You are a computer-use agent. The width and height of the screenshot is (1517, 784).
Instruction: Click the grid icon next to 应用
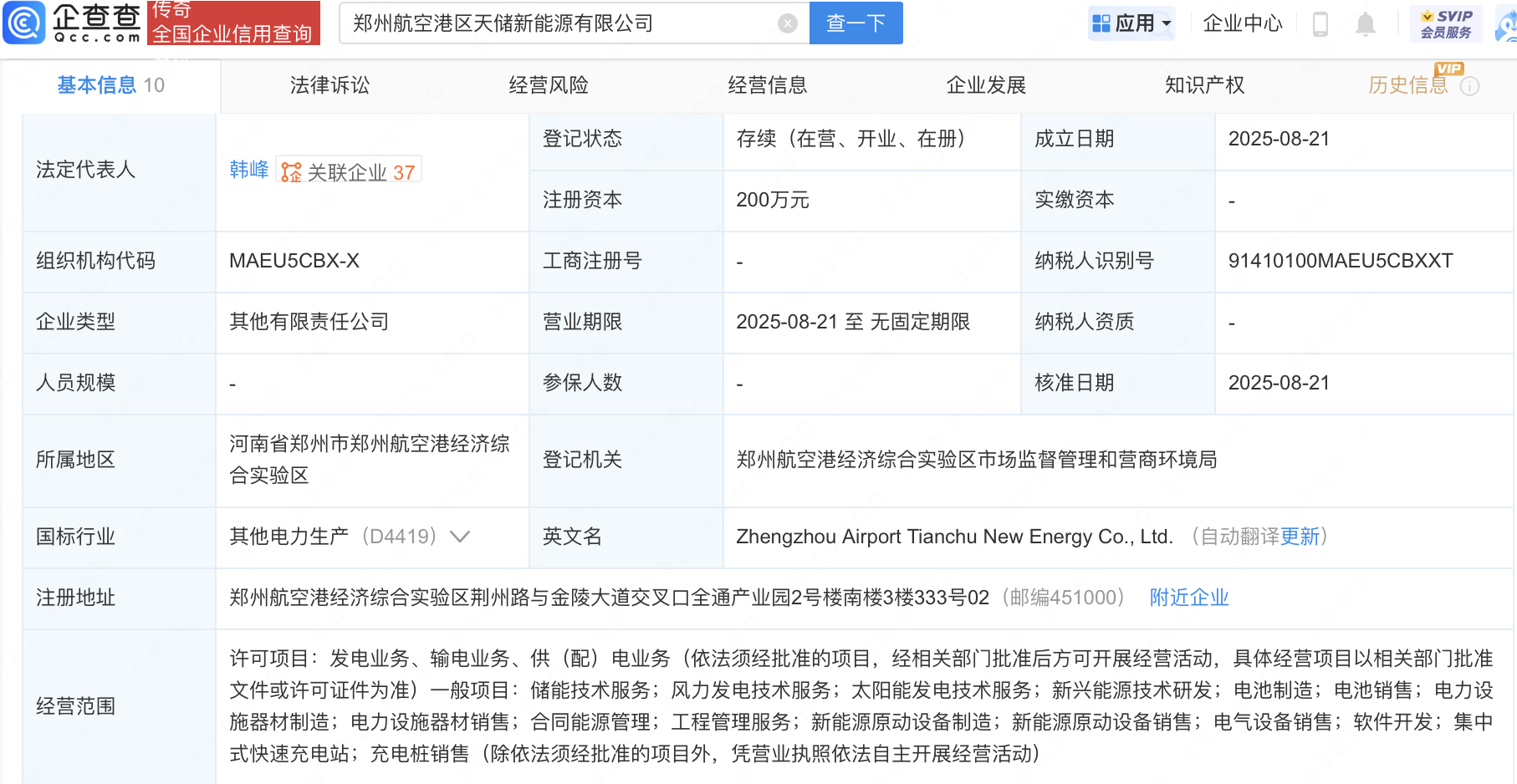click(1101, 23)
